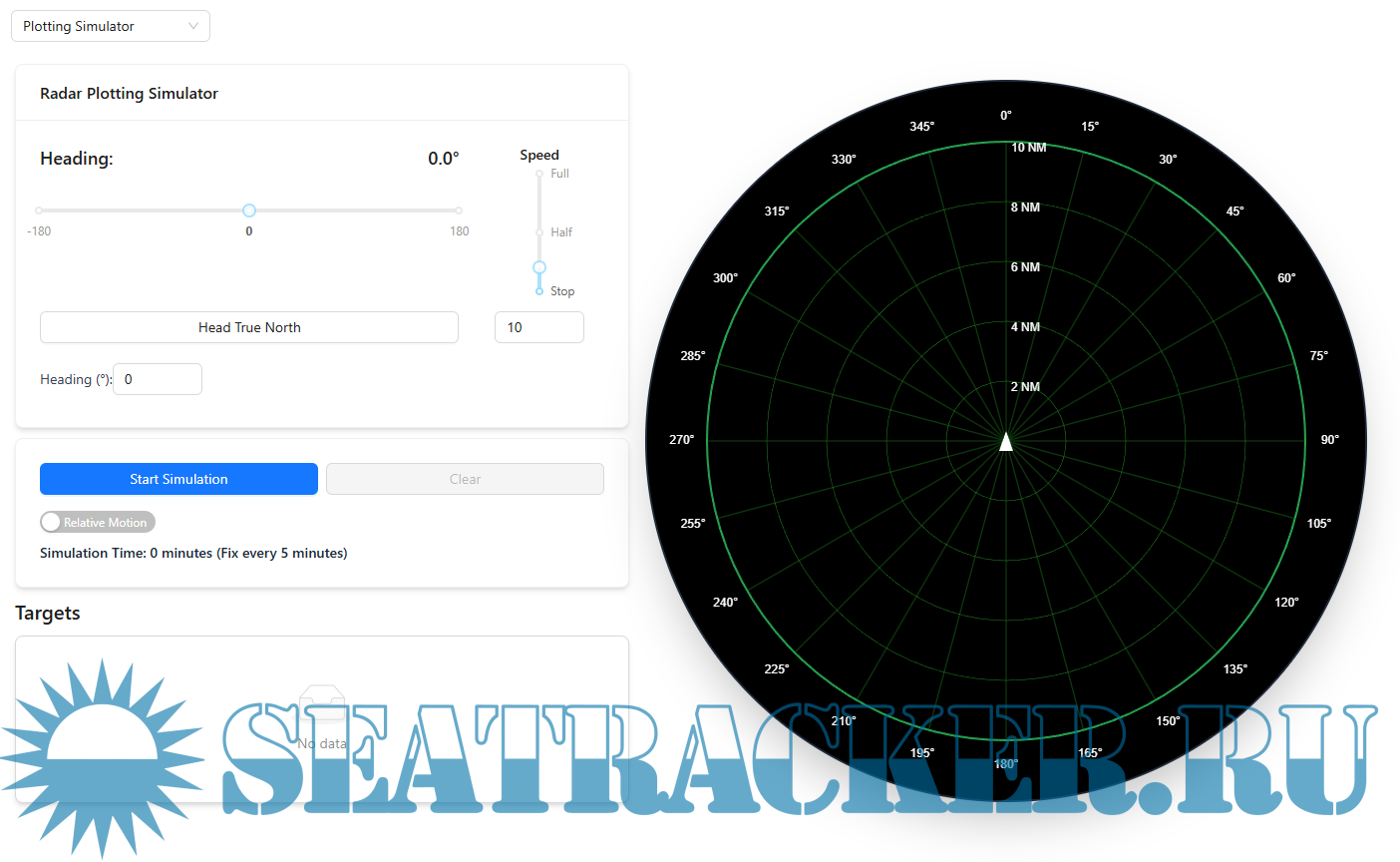Click the Start Simulation button
Image resolution: width=1400 pixels, height=862 pixels.
pos(178,479)
